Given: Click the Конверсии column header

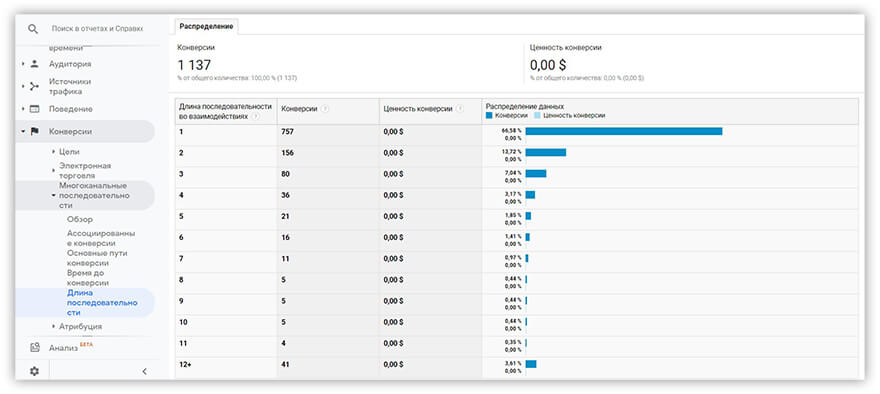Looking at the screenshot, I should pos(299,109).
